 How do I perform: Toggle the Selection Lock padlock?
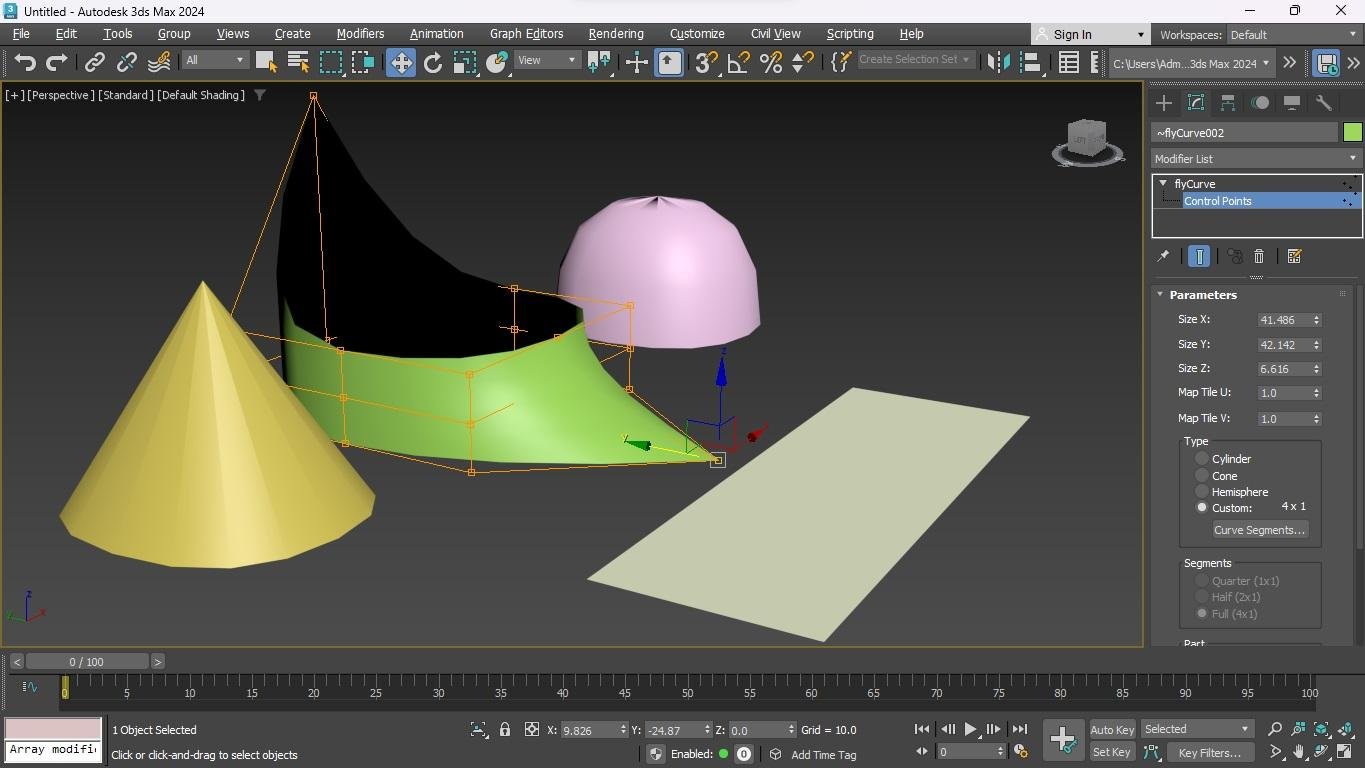[505, 730]
